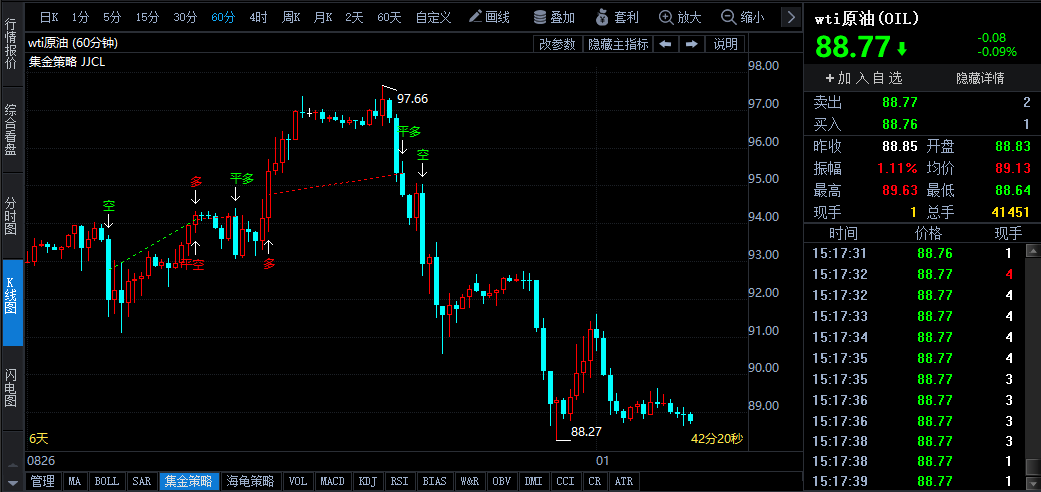Select BIAS indicator tab
The height and width of the screenshot is (492, 1041).
coord(434,481)
